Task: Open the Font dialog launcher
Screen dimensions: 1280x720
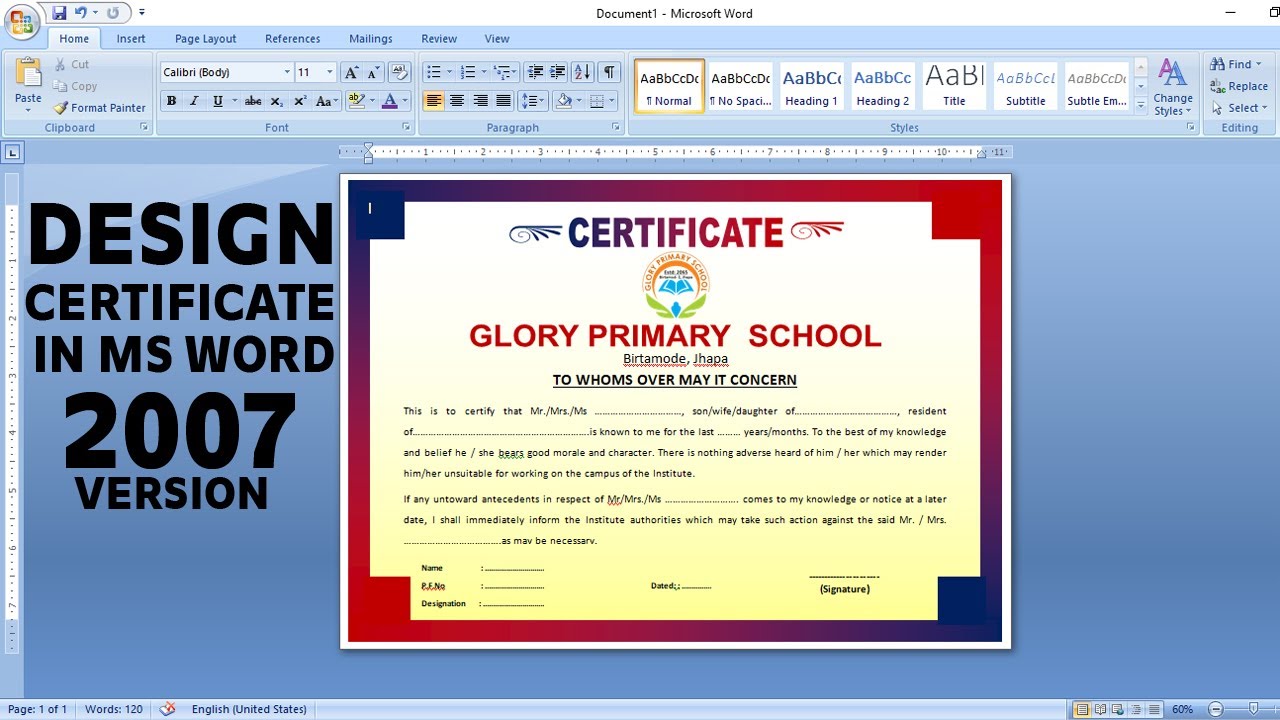Action: point(406,128)
